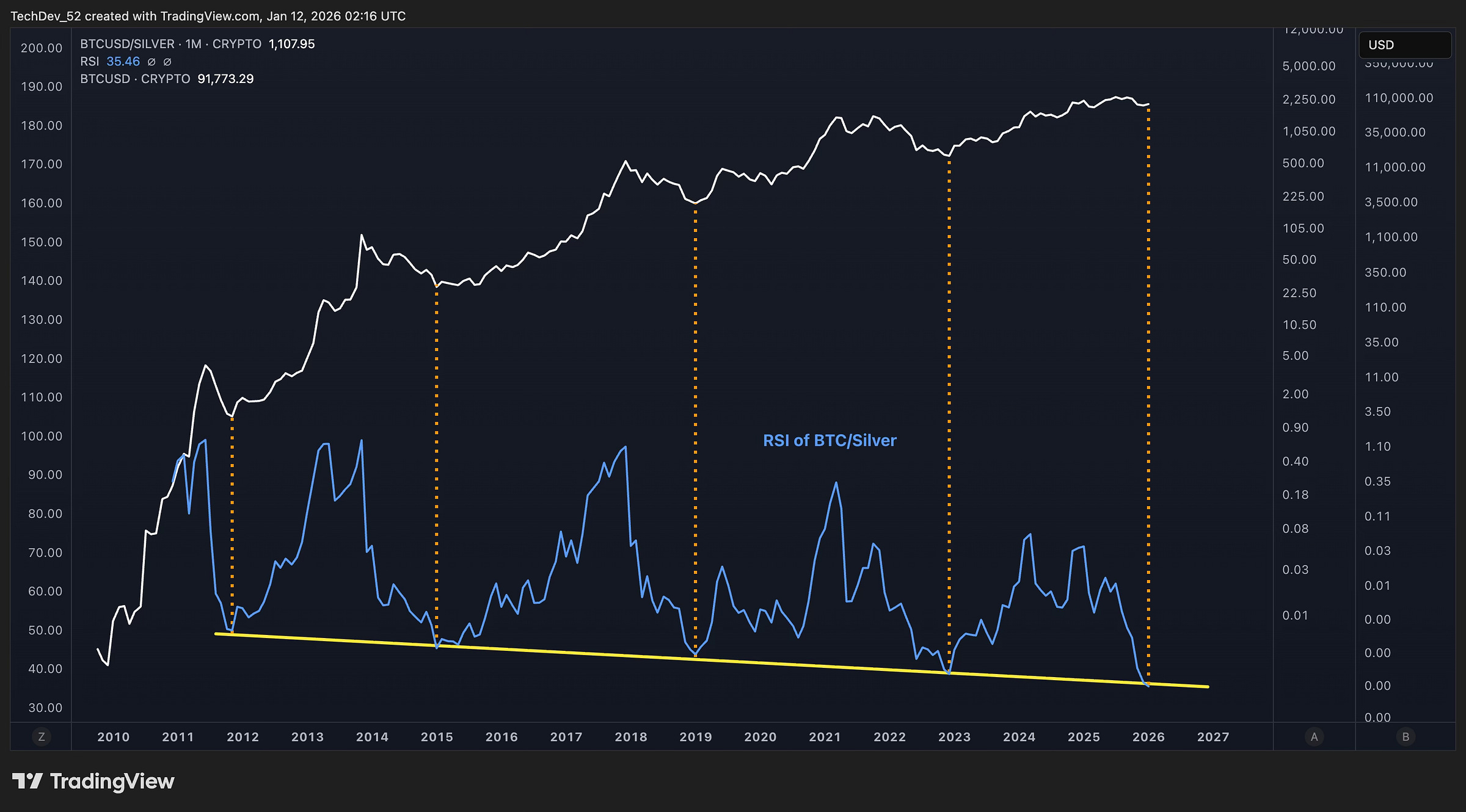
Task: Select the RSI indicator legend label
Action: (89, 62)
